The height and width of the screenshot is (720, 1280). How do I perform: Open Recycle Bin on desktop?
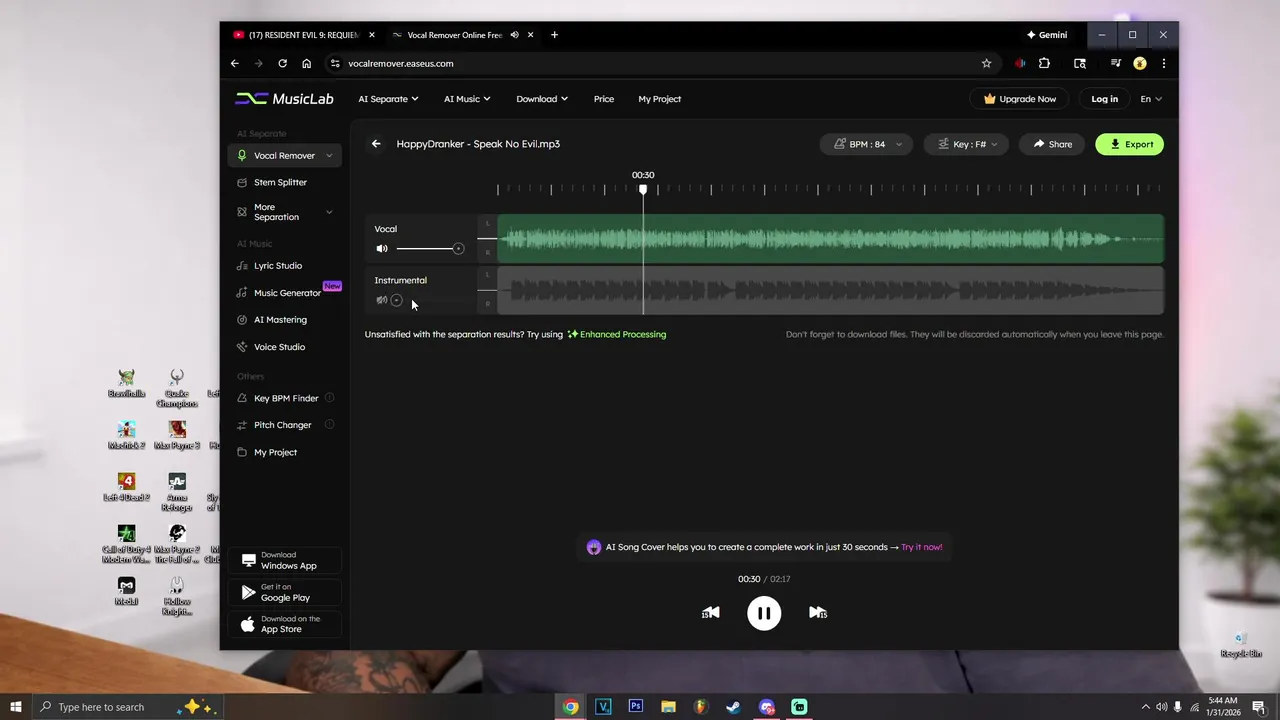tap(1241, 645)
